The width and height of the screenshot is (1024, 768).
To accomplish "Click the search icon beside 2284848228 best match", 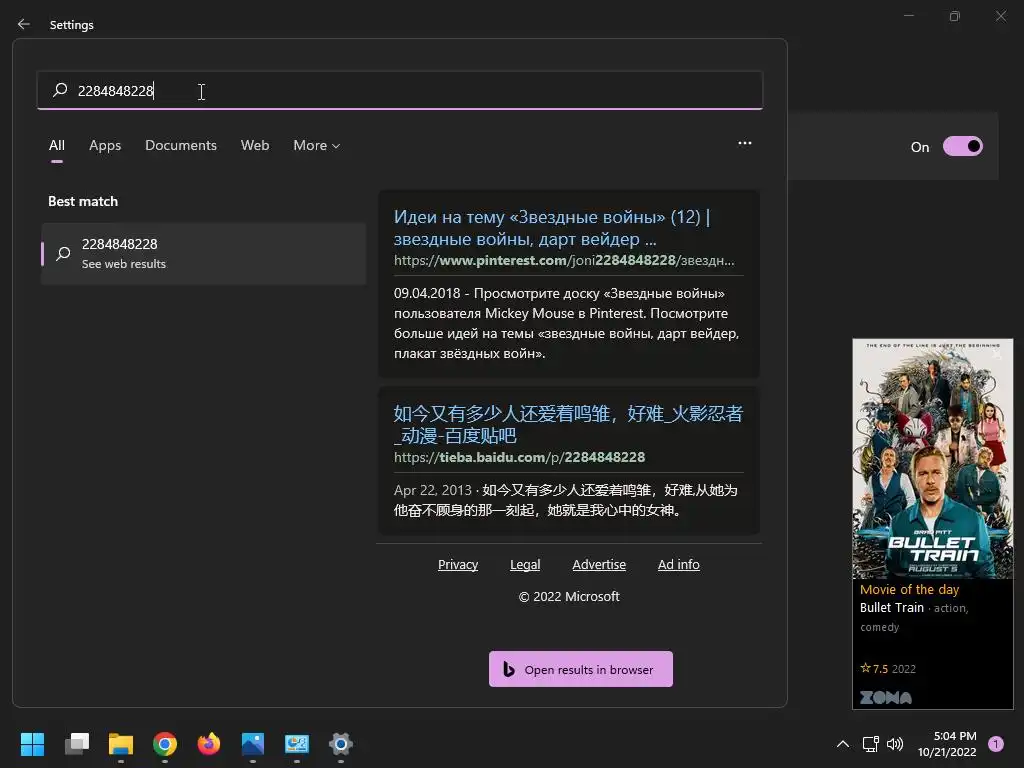I will point(63,253).
